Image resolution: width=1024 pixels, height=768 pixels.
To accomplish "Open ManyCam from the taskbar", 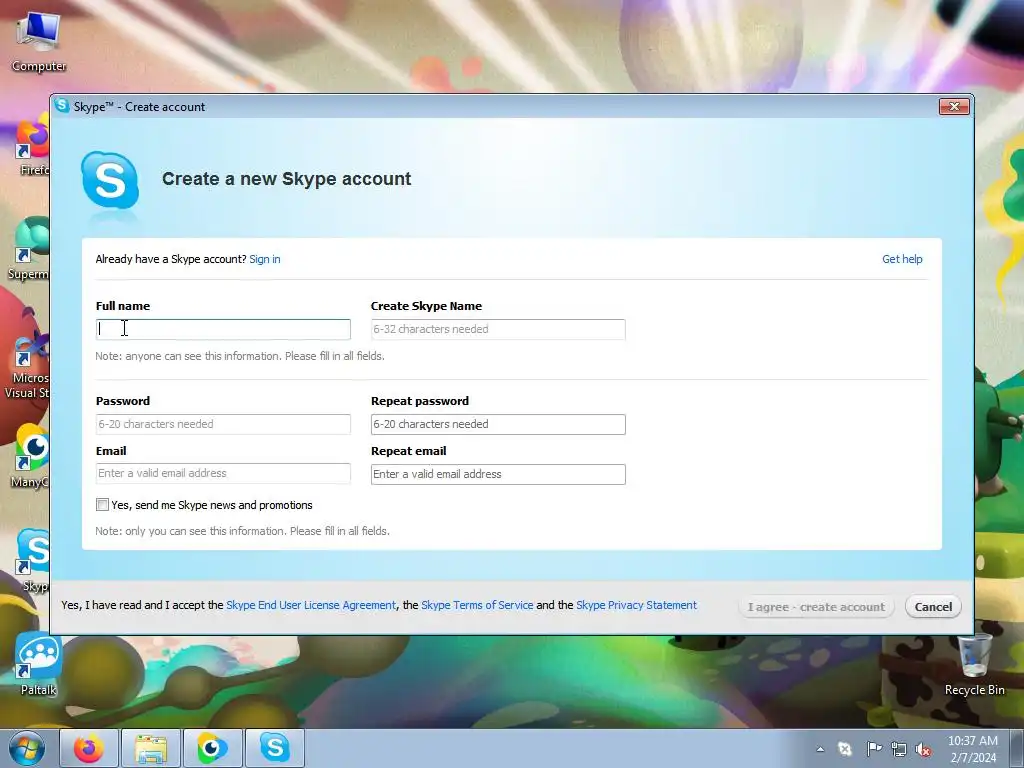I will [x=212, y=748].
